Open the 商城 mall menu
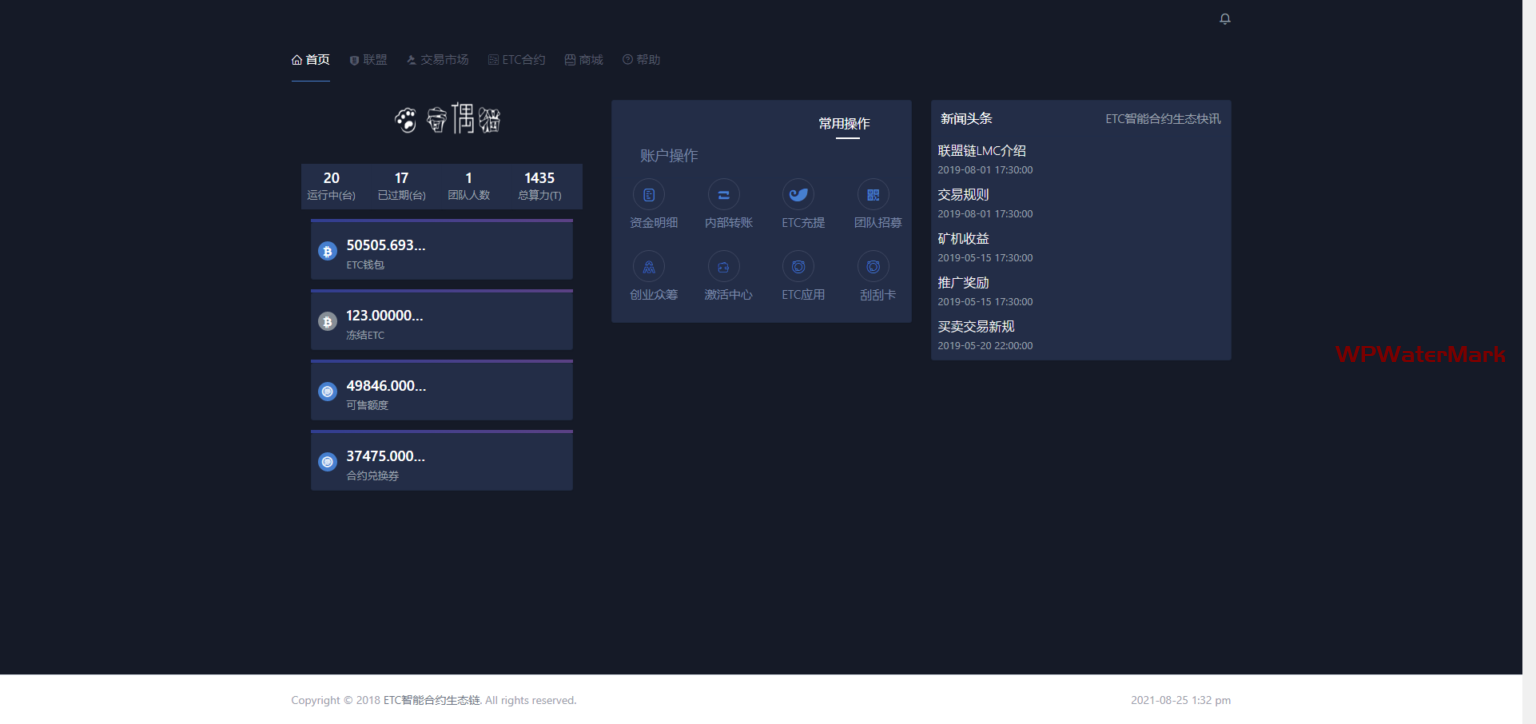1536x724 pixels. 584,60
